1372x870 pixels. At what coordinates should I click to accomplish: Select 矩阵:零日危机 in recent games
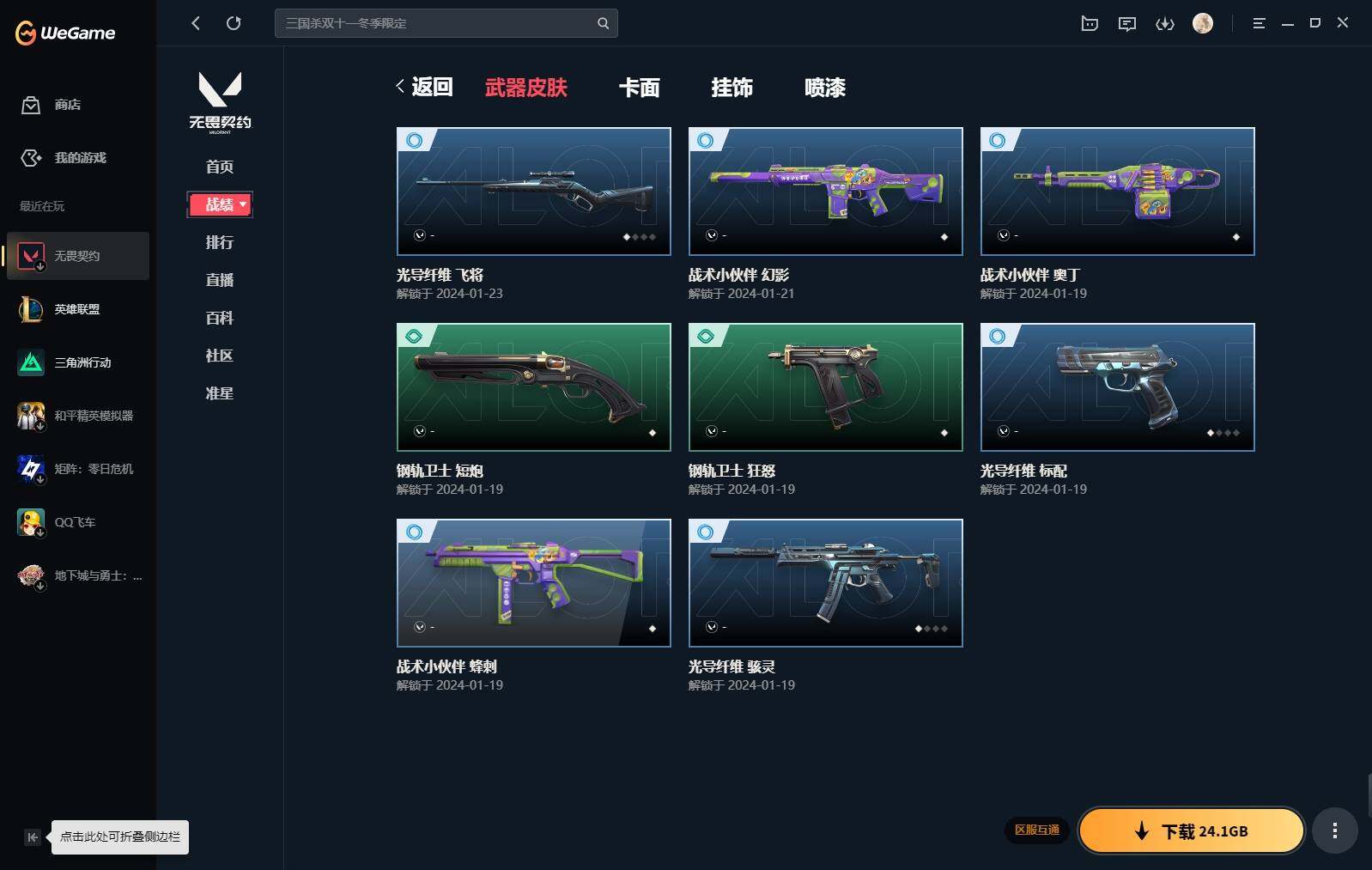78,469
